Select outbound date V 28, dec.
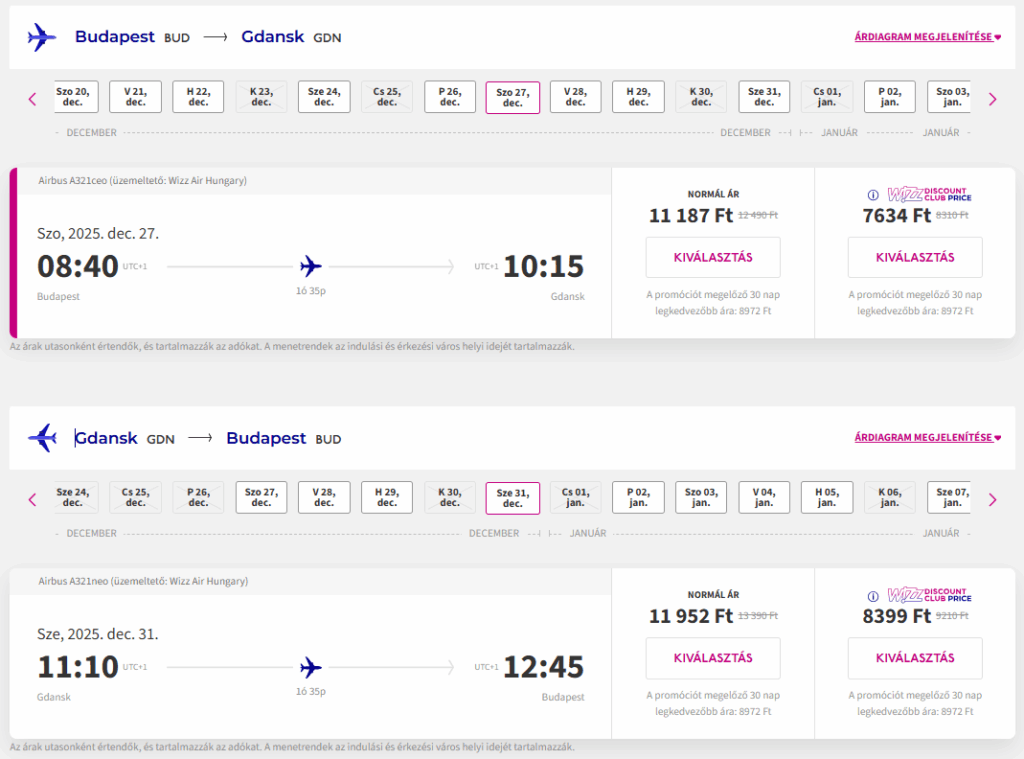The image size is (1024, 759). (575, 97)
